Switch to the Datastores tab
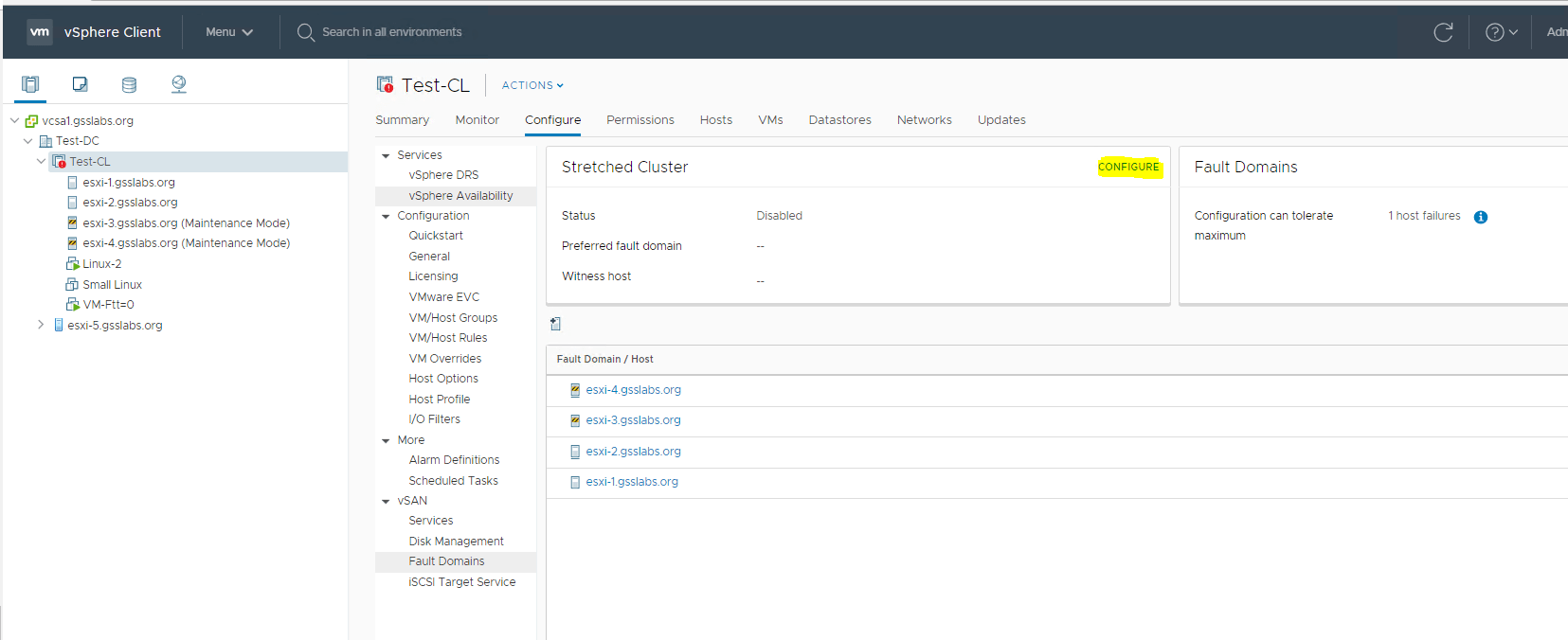 [839, 120]
